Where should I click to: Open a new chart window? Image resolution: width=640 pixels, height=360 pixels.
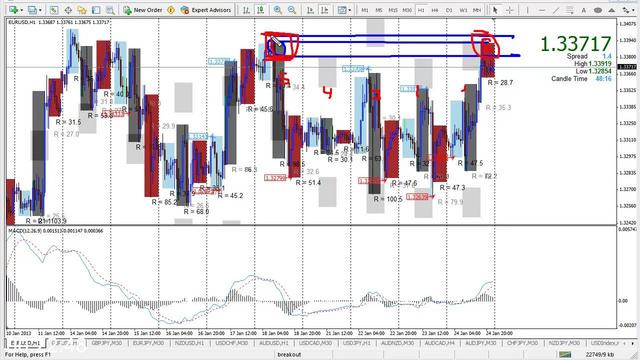pos(13,10)
